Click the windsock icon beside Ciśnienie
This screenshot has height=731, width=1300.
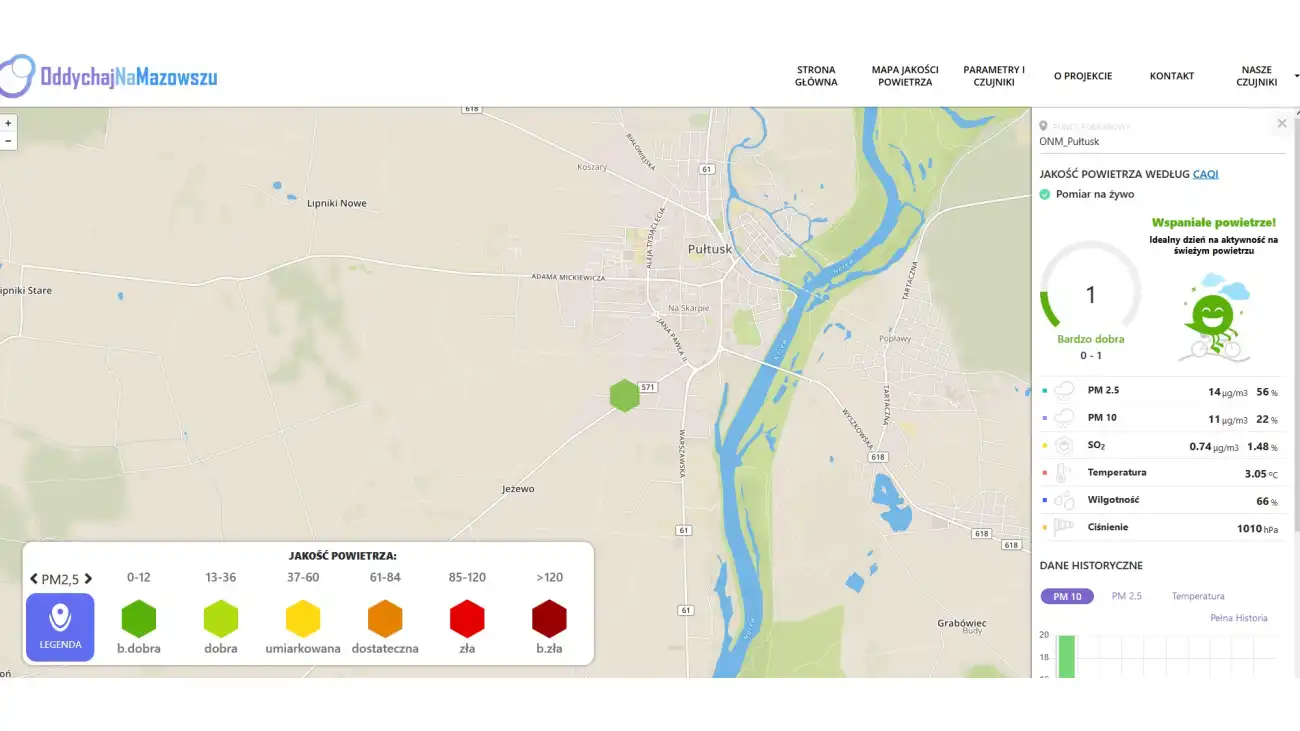click(x=1065, y=527)
